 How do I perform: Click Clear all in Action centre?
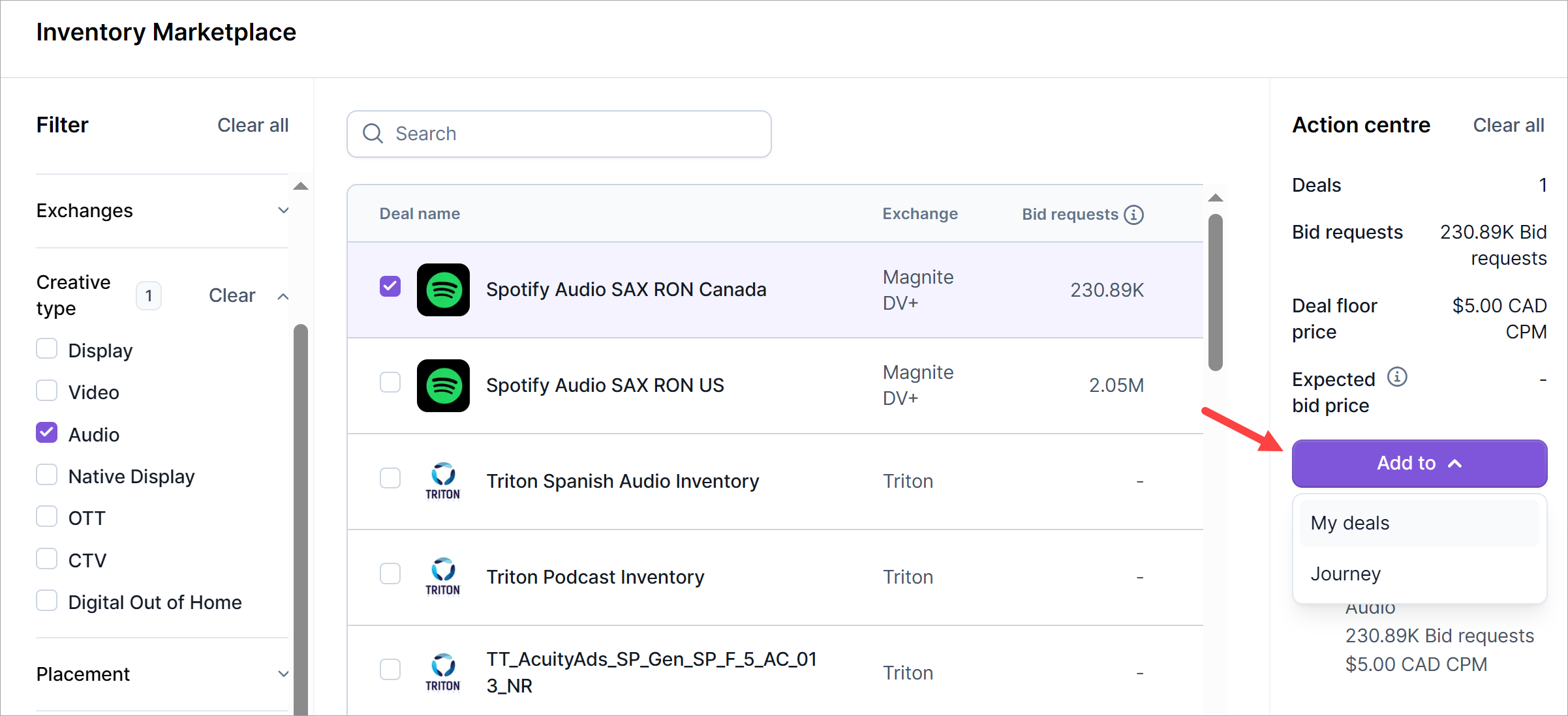[1508, 125]
